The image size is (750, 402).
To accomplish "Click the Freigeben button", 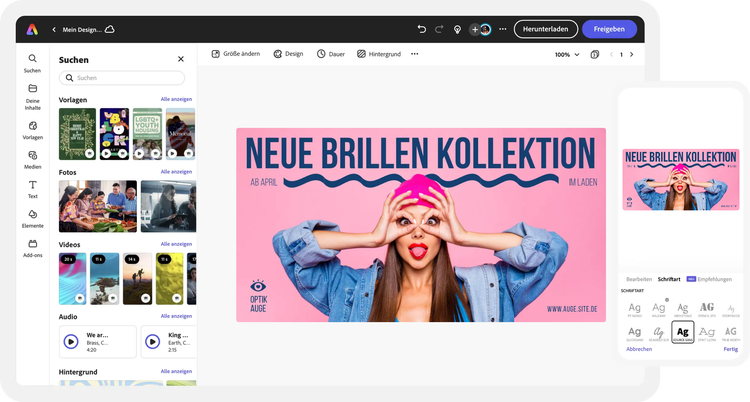I will 609,29.
